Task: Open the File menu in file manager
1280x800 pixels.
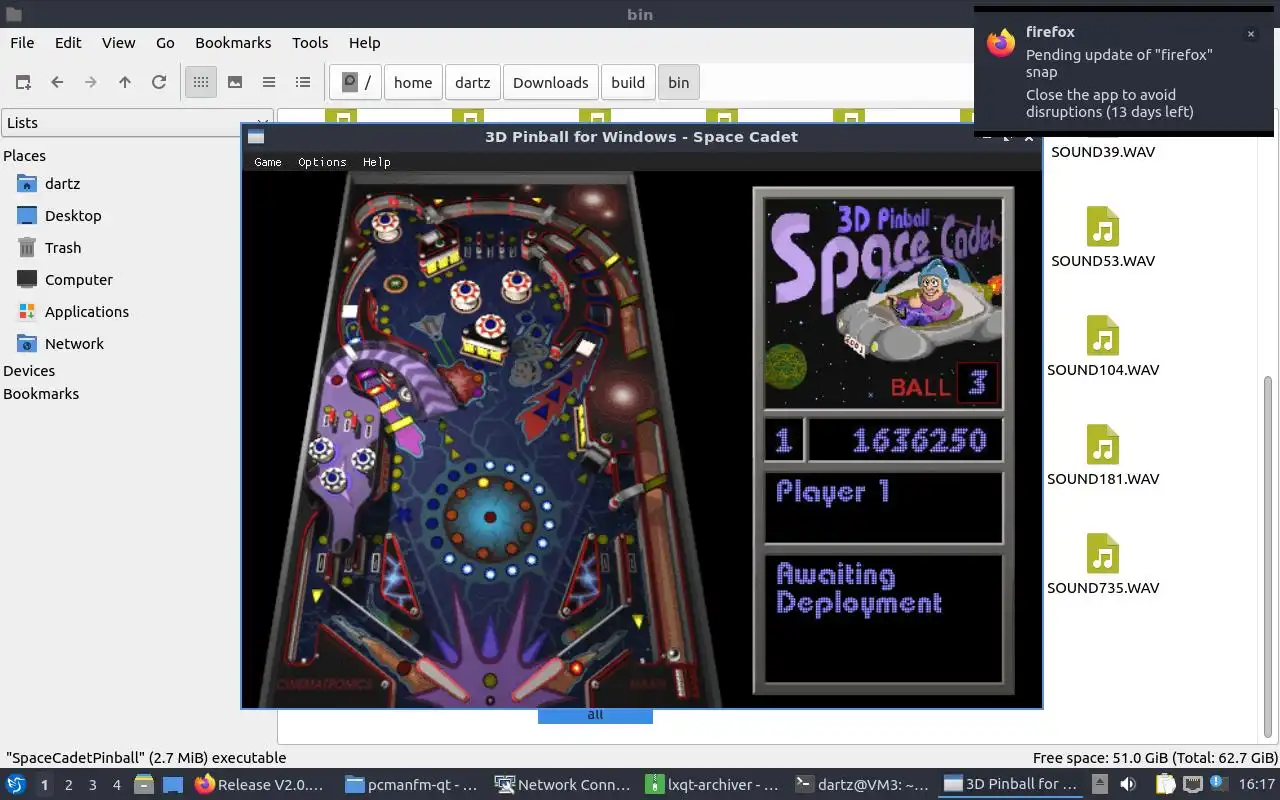Action: click(22, 43)
